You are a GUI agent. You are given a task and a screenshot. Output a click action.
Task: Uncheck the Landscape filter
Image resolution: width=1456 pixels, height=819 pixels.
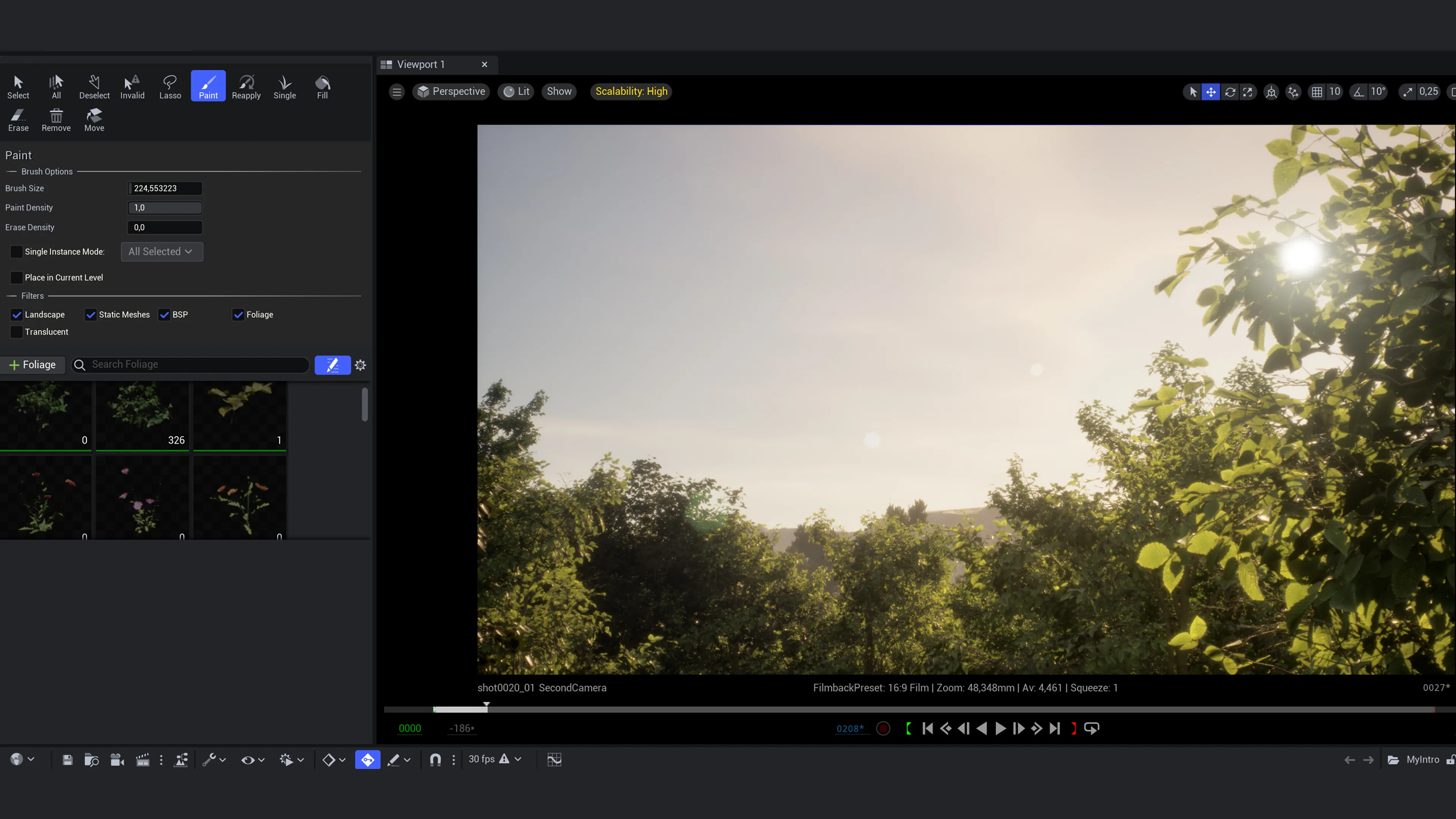(x=16, y=315)
